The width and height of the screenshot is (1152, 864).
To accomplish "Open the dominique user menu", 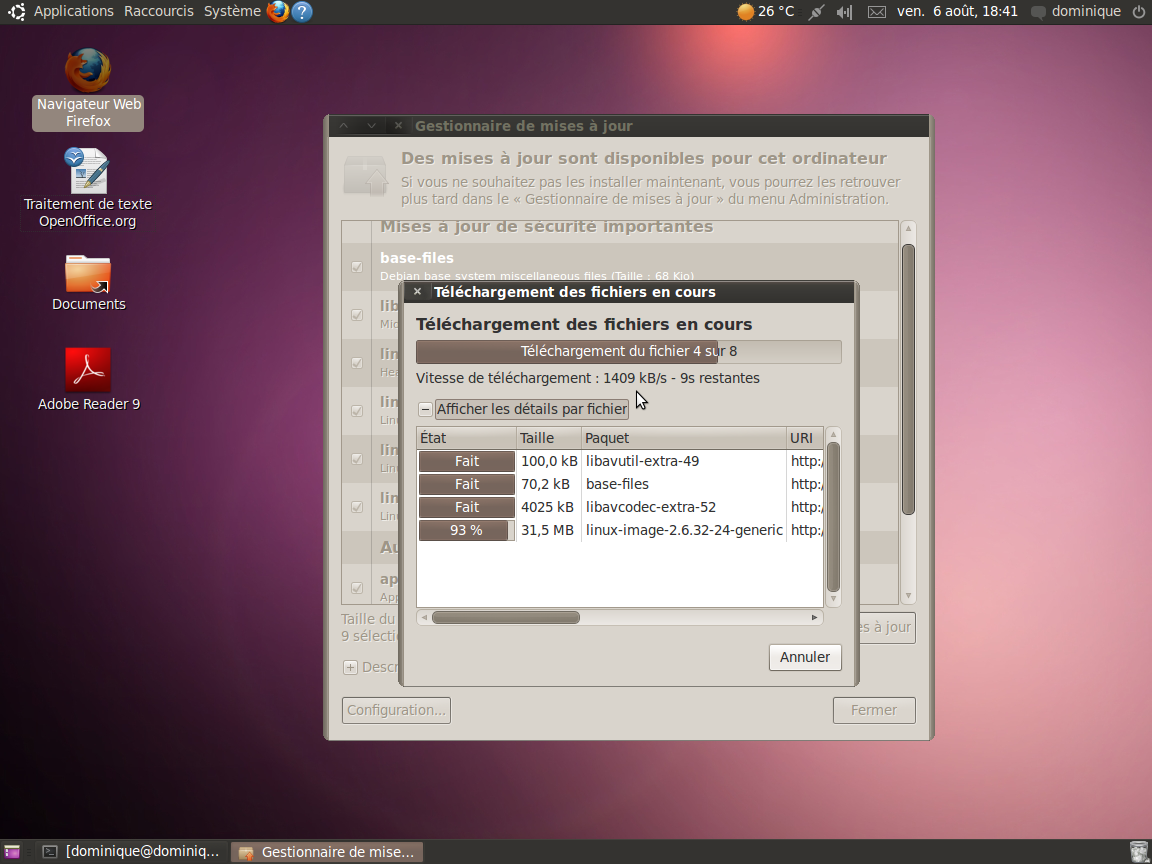I will (1086, 11).
